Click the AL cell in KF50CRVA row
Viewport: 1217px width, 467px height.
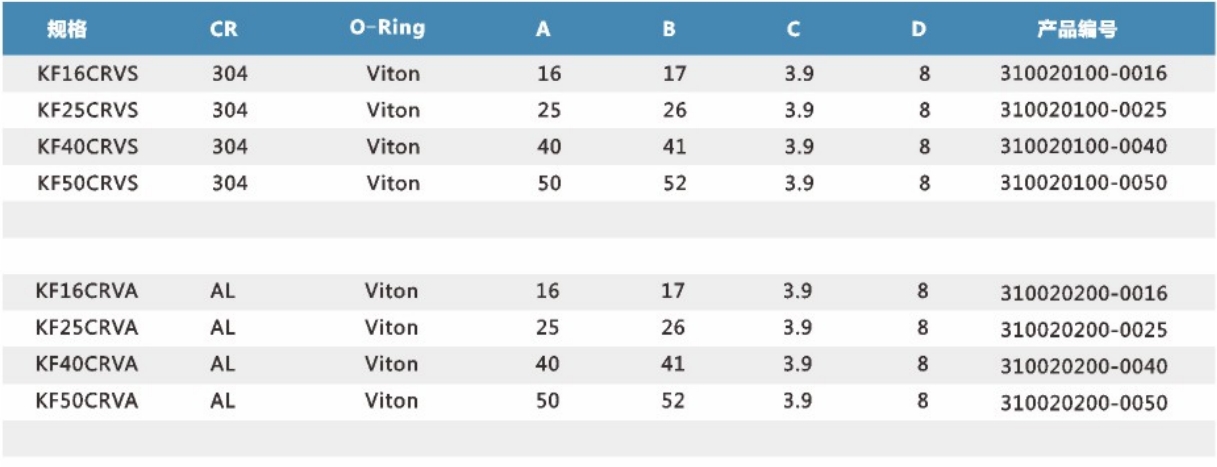pos(223,401)
